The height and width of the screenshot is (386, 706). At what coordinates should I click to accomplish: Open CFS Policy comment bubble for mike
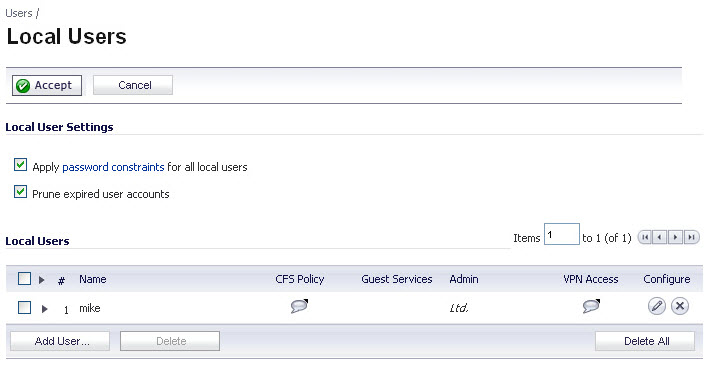[x=299, y=306]
